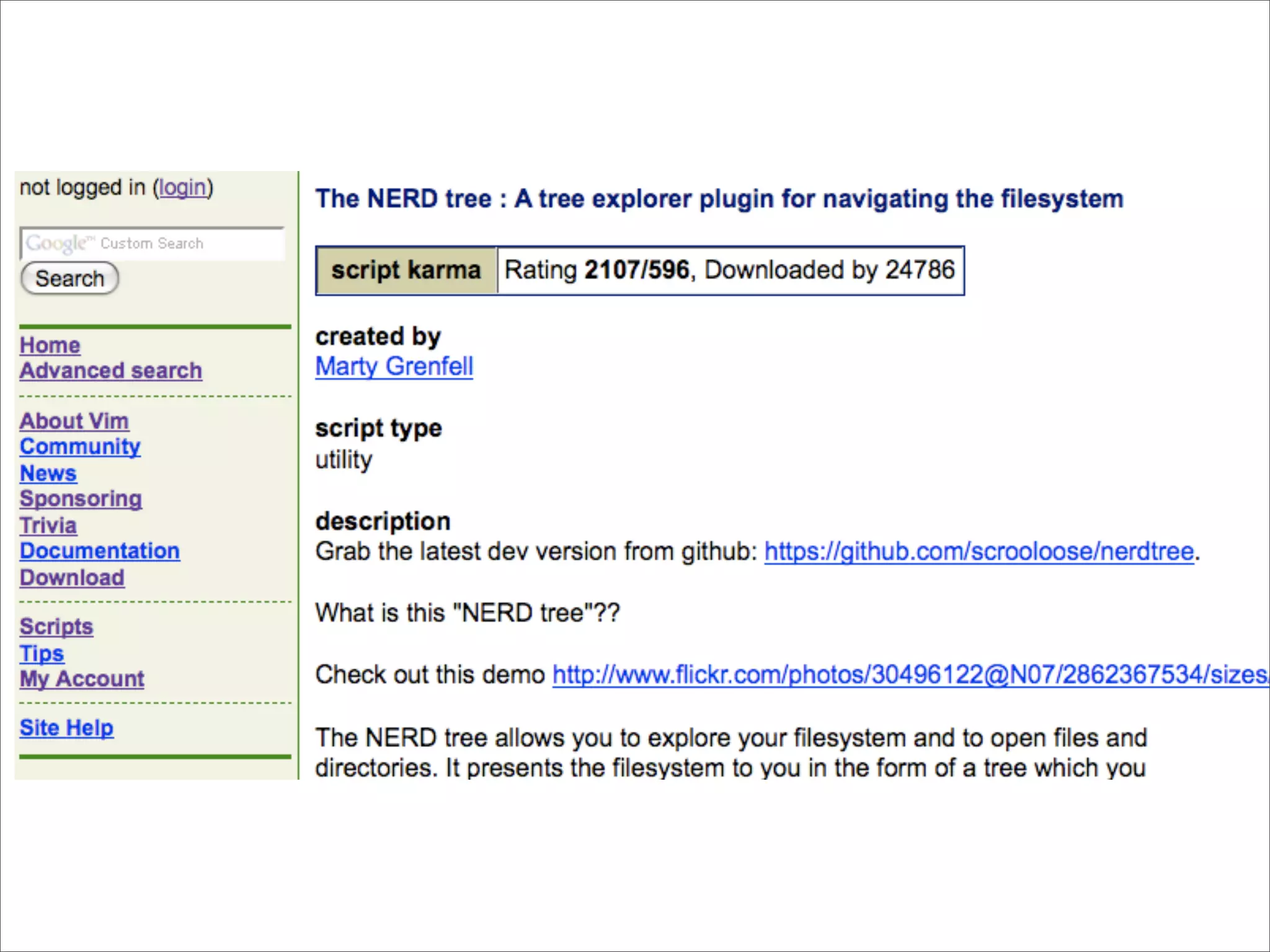Open the About Vim page
1270x952 pixels.
[x=74, y=421]
